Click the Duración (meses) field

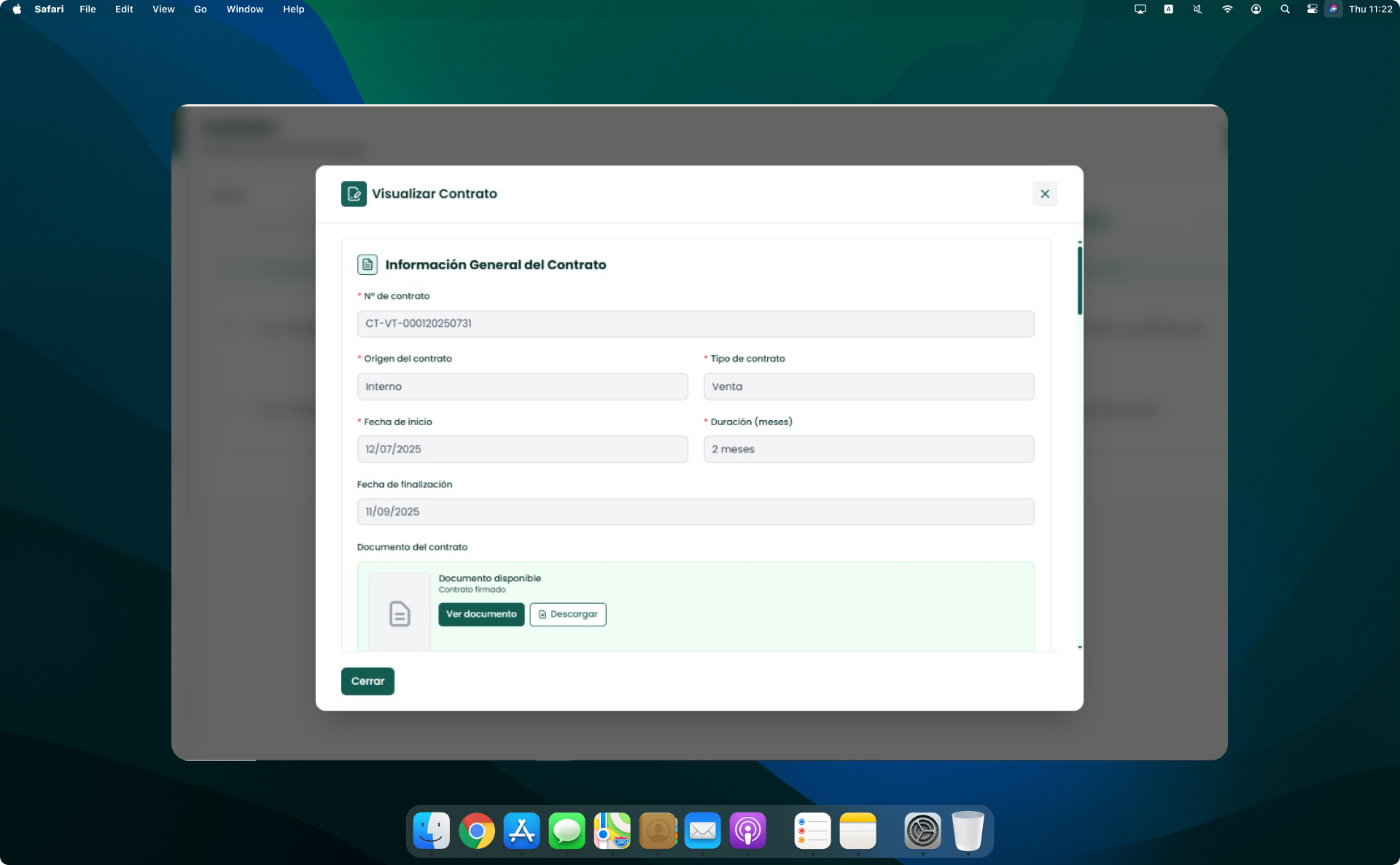[868, 449]
